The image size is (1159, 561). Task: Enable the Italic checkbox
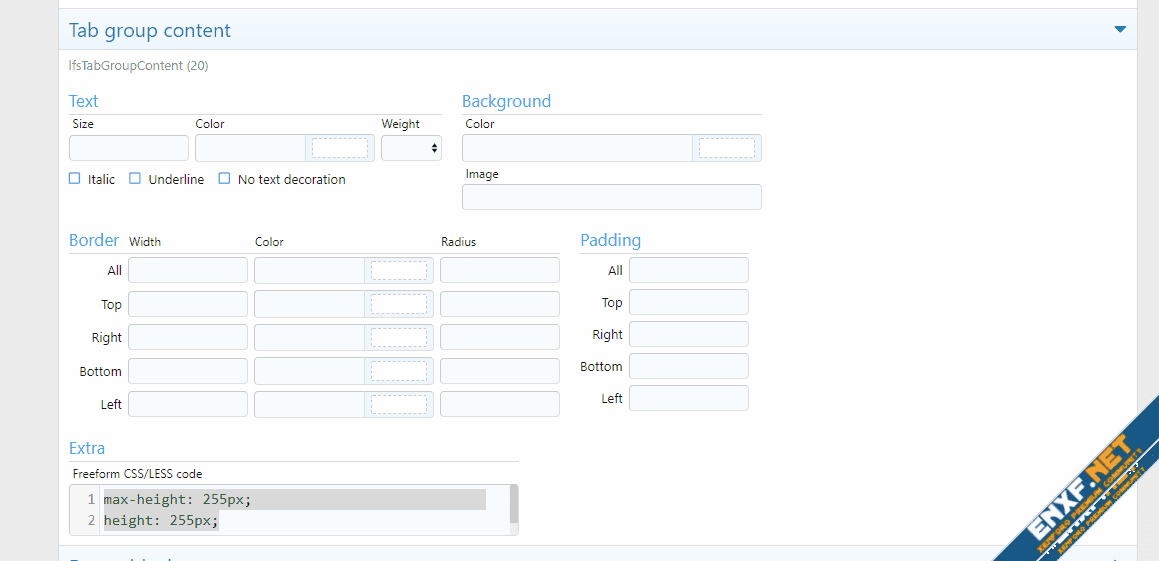(75, 179)
